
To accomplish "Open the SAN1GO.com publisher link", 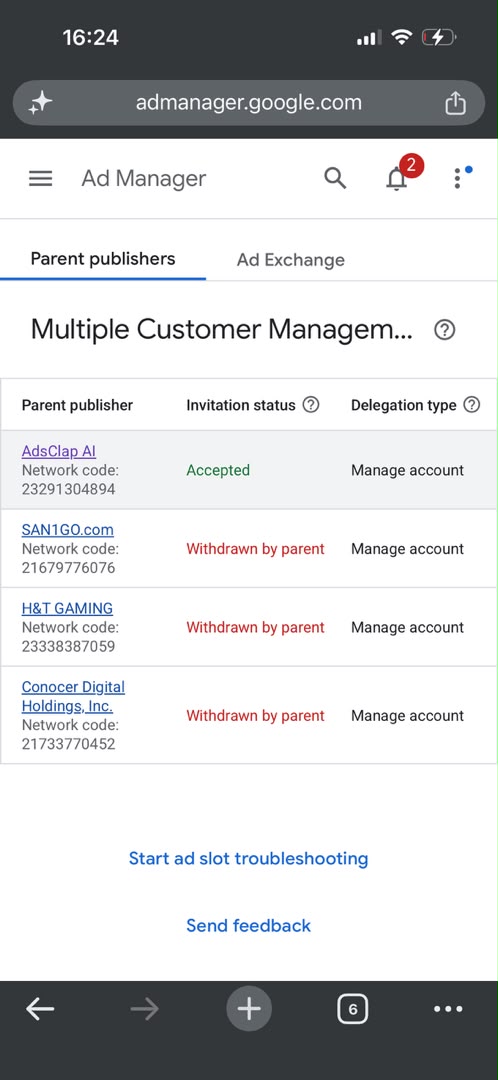I will coord(68,530).
